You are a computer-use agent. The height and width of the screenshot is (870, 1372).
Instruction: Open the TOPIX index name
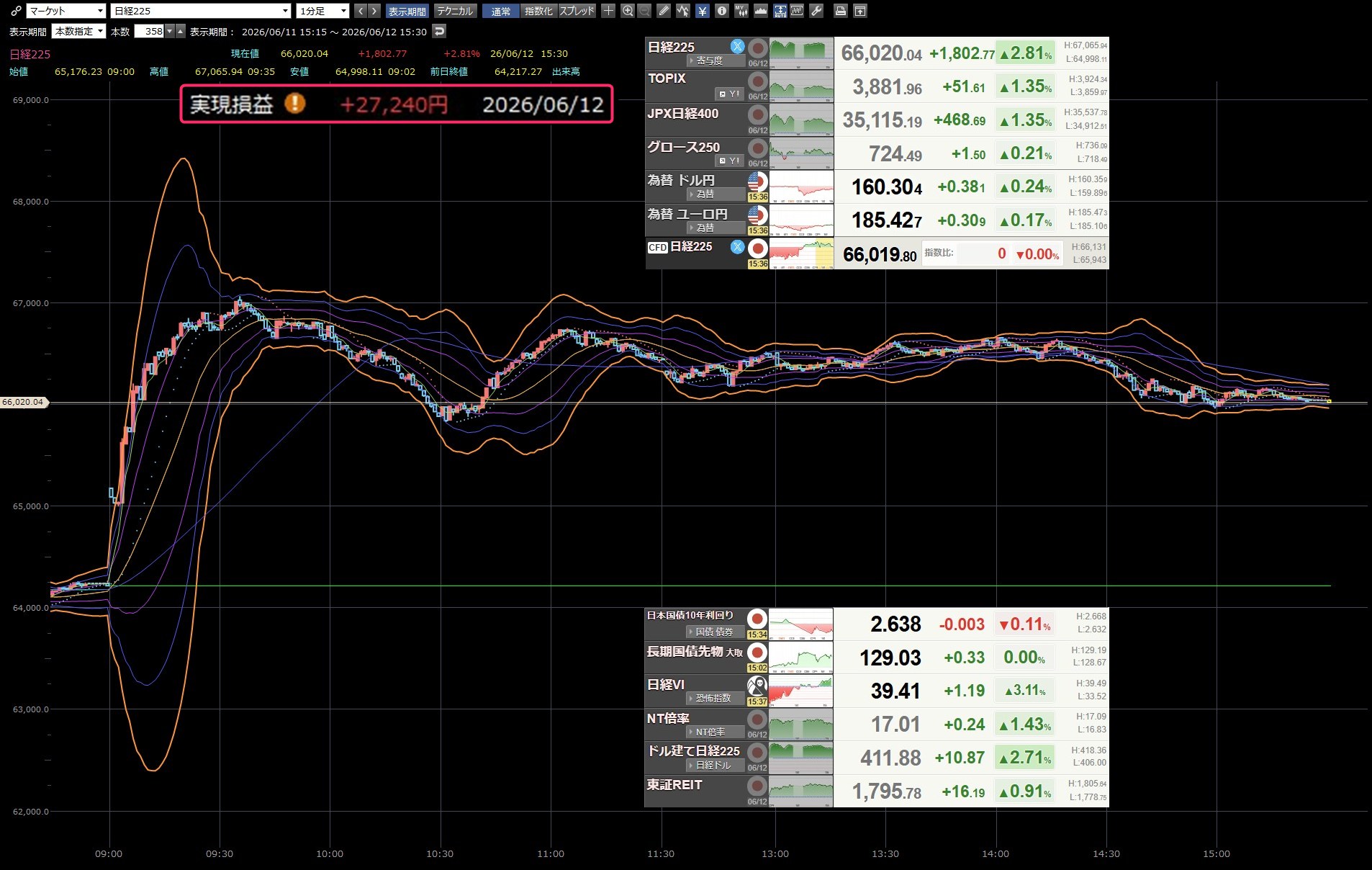pyautogui.click(x=667, y=78)
